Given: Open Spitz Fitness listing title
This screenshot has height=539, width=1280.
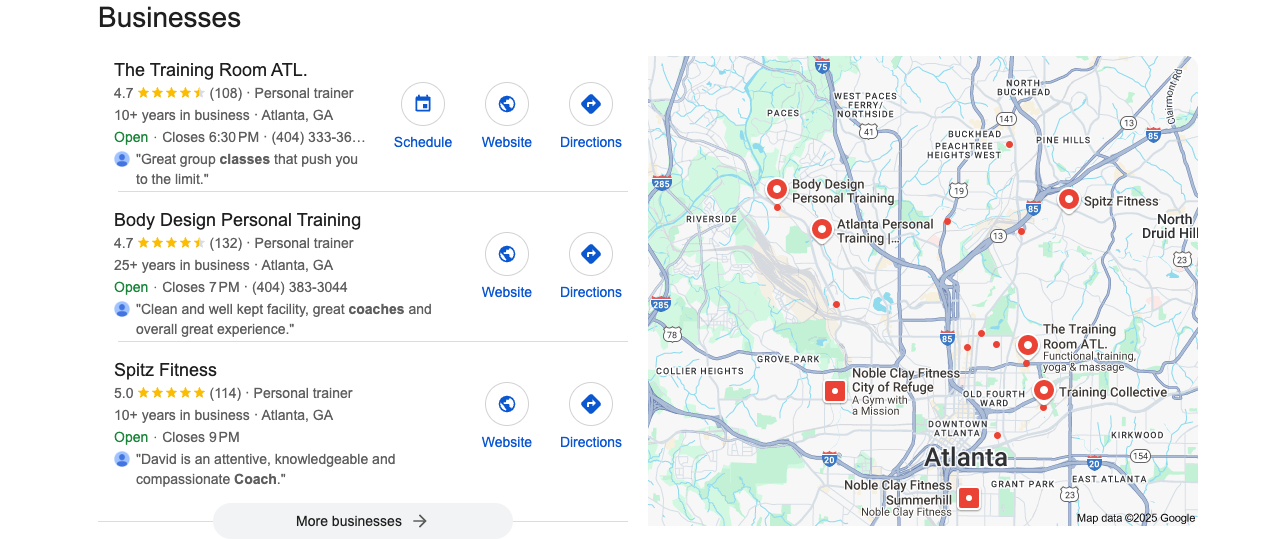Looking at the screenshot, I should (x=165, y=370).
